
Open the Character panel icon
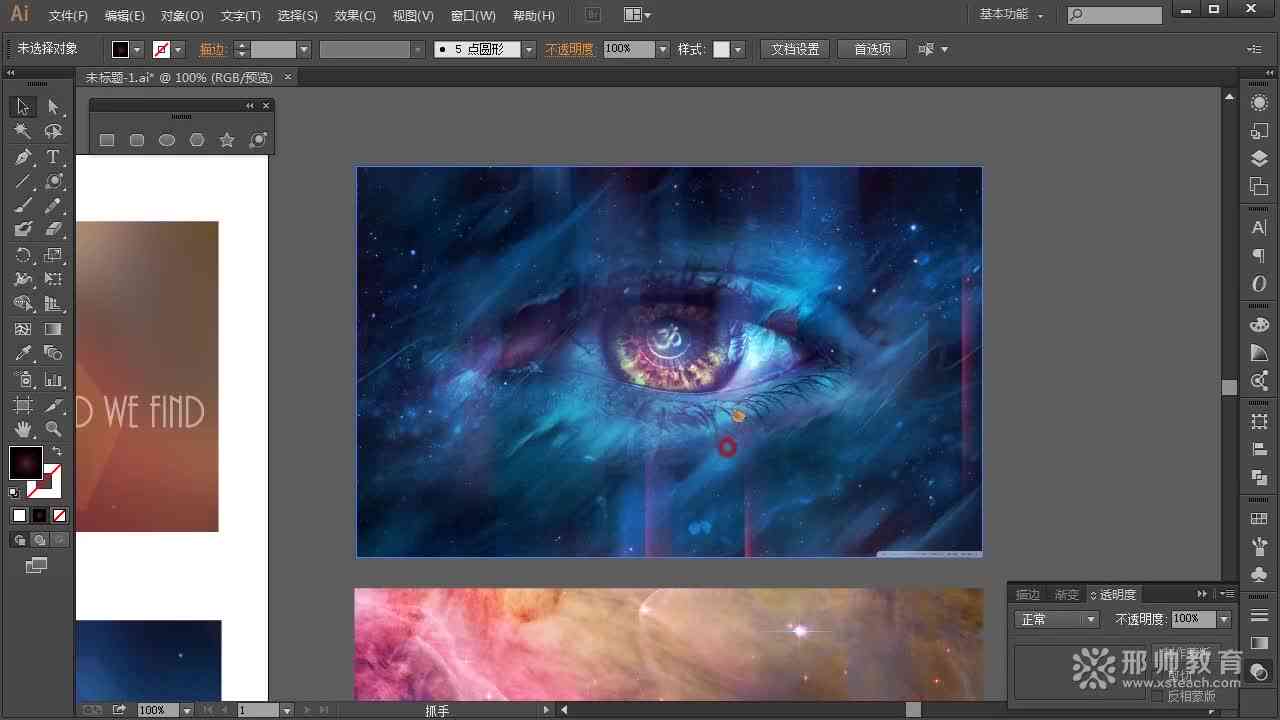click(x=1259, y=228)
